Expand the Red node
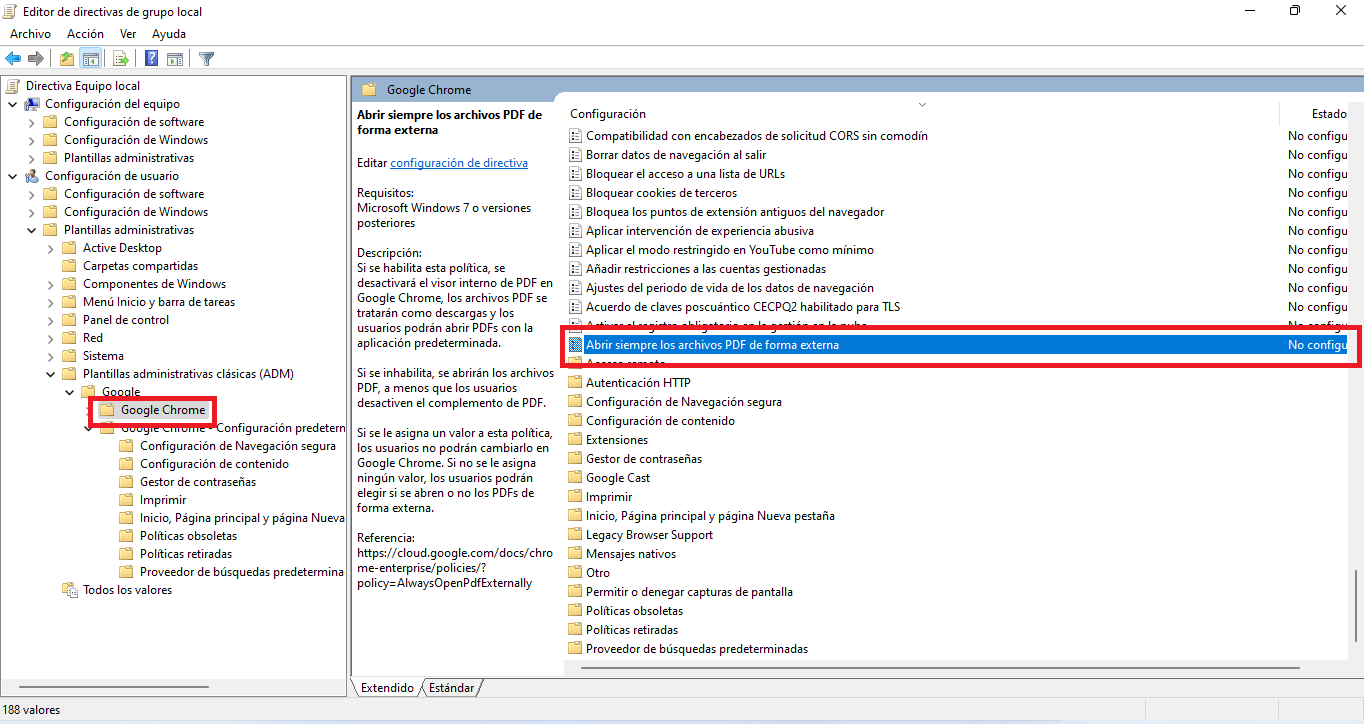Viewport: 1364px width, 724px height. point(51,338)
